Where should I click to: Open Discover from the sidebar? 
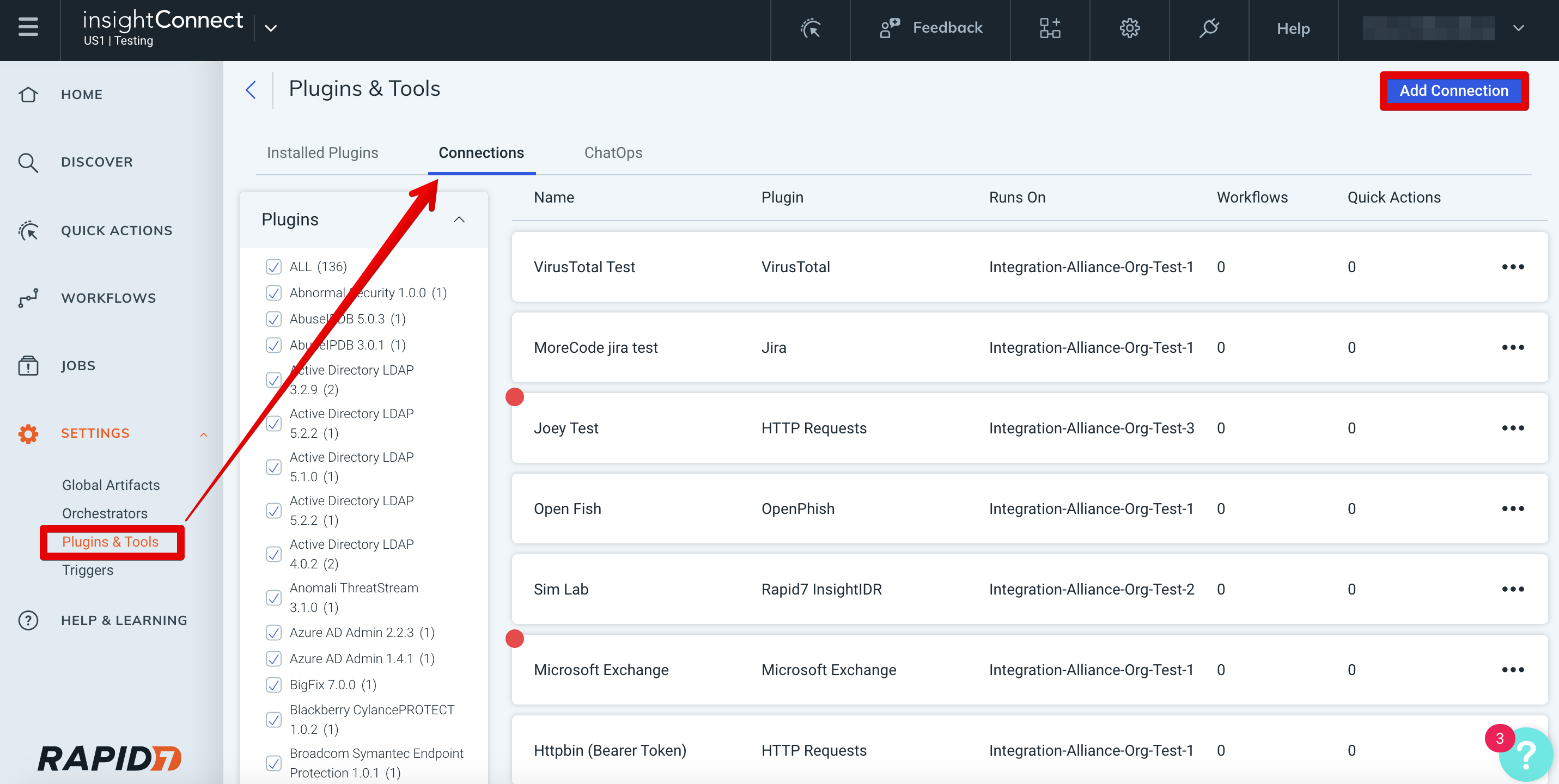97,162
